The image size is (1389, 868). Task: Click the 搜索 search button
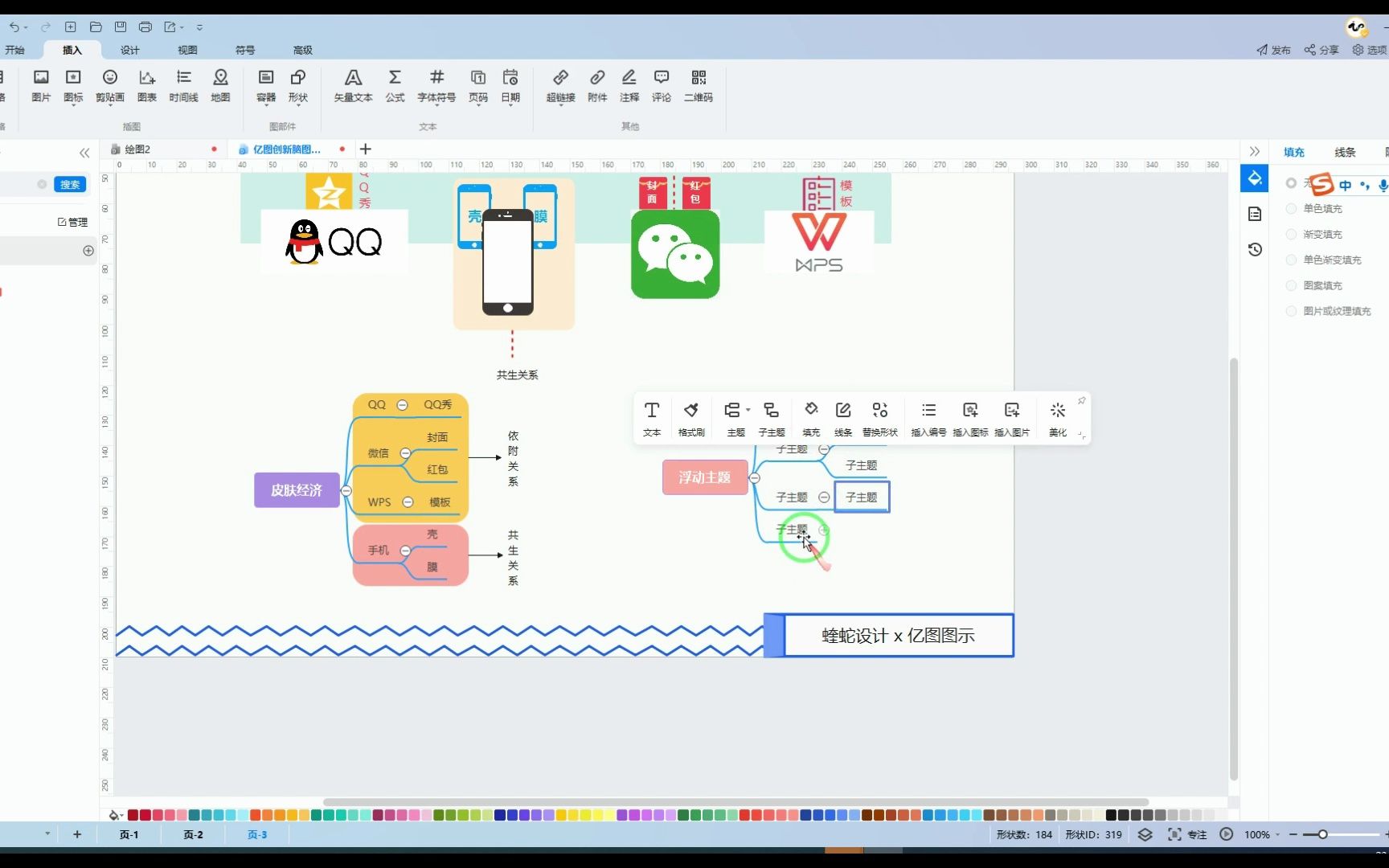click(x=70, y=185)
